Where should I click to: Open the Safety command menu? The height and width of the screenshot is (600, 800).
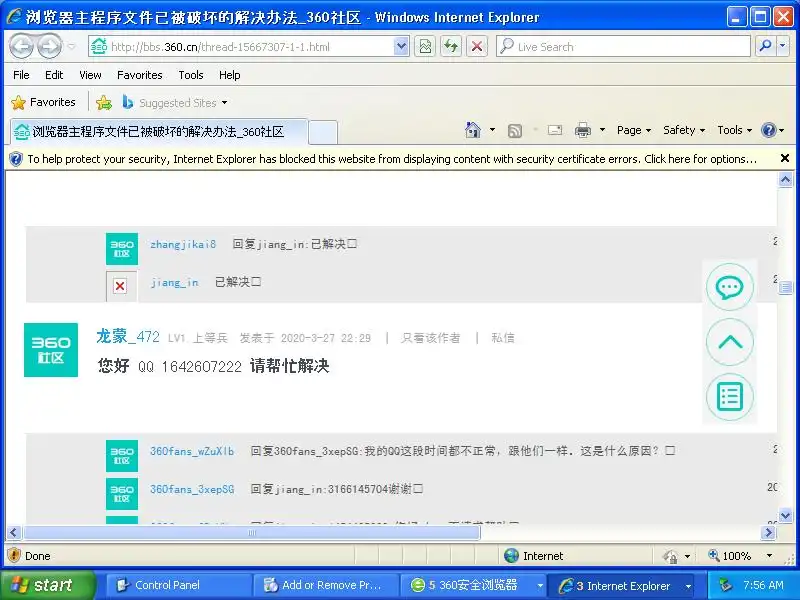point(684,130)
